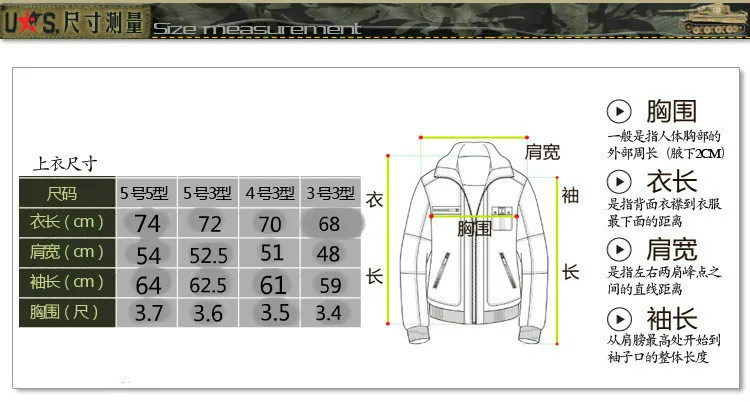Click the garment length value 70
This screenshot has width=750, height=402.
[x=269, y=224]
